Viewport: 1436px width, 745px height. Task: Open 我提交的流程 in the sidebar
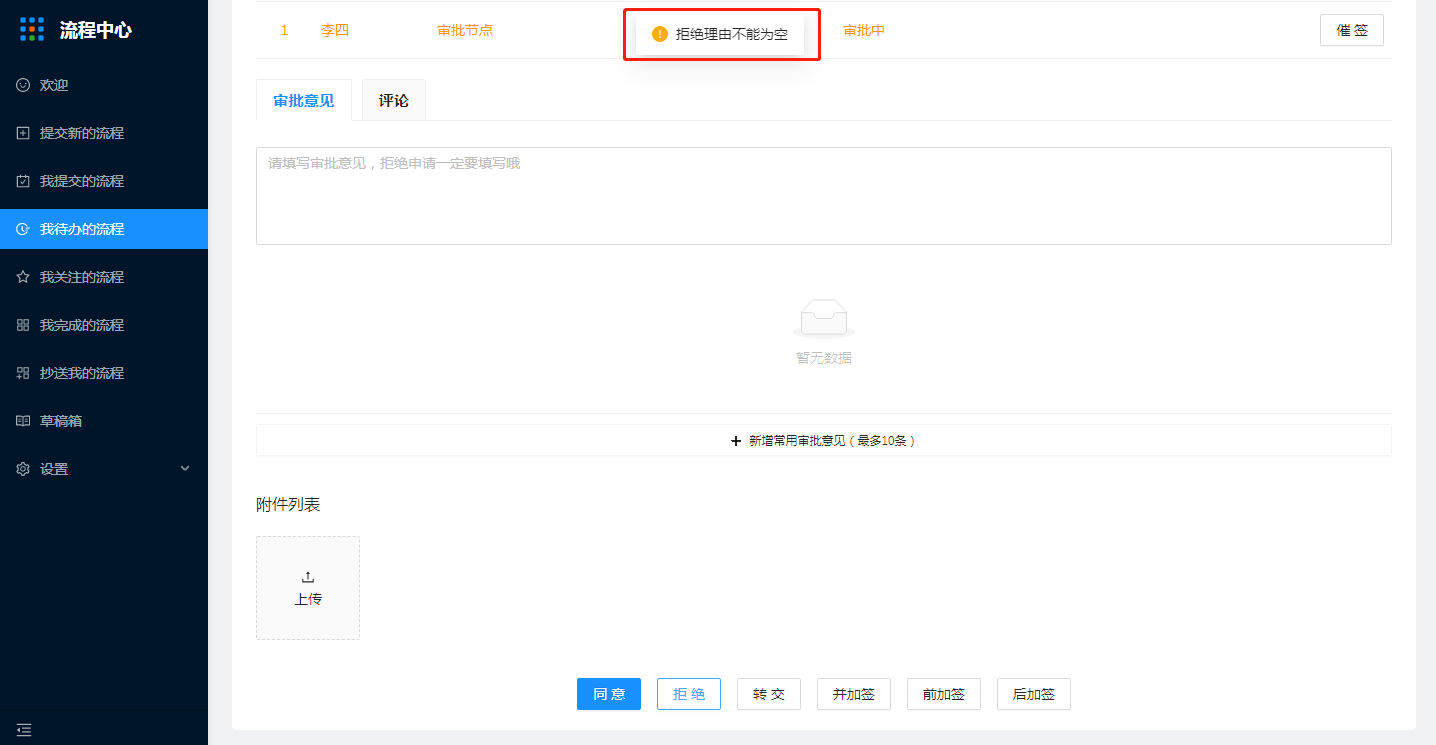pyautogui.click(x=104, y=181)
